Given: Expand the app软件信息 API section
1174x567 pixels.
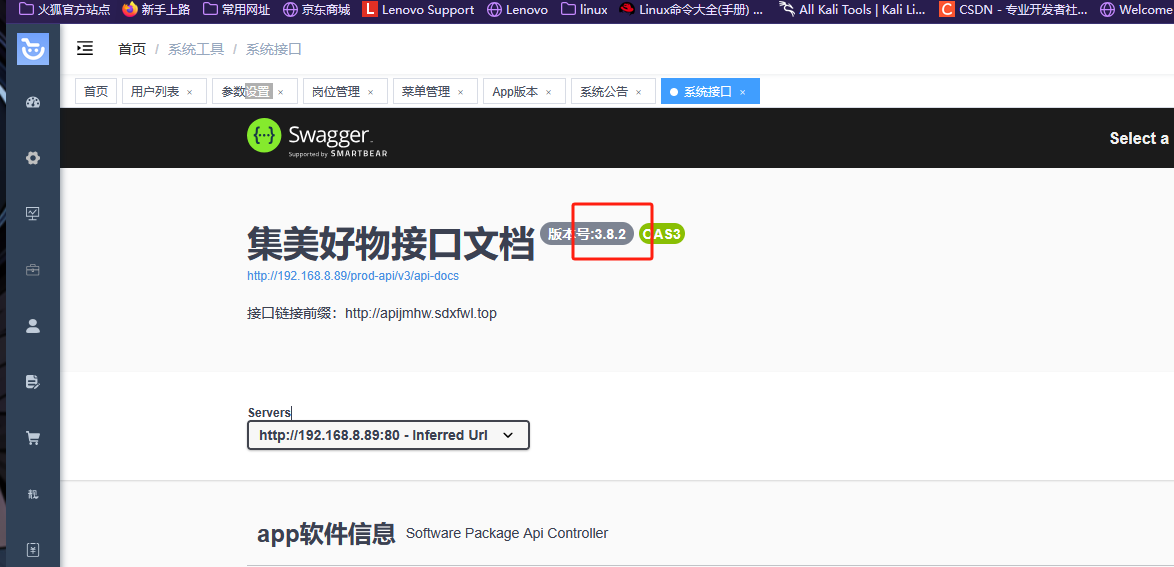Looking at the screenshot, I should [326, 534].
